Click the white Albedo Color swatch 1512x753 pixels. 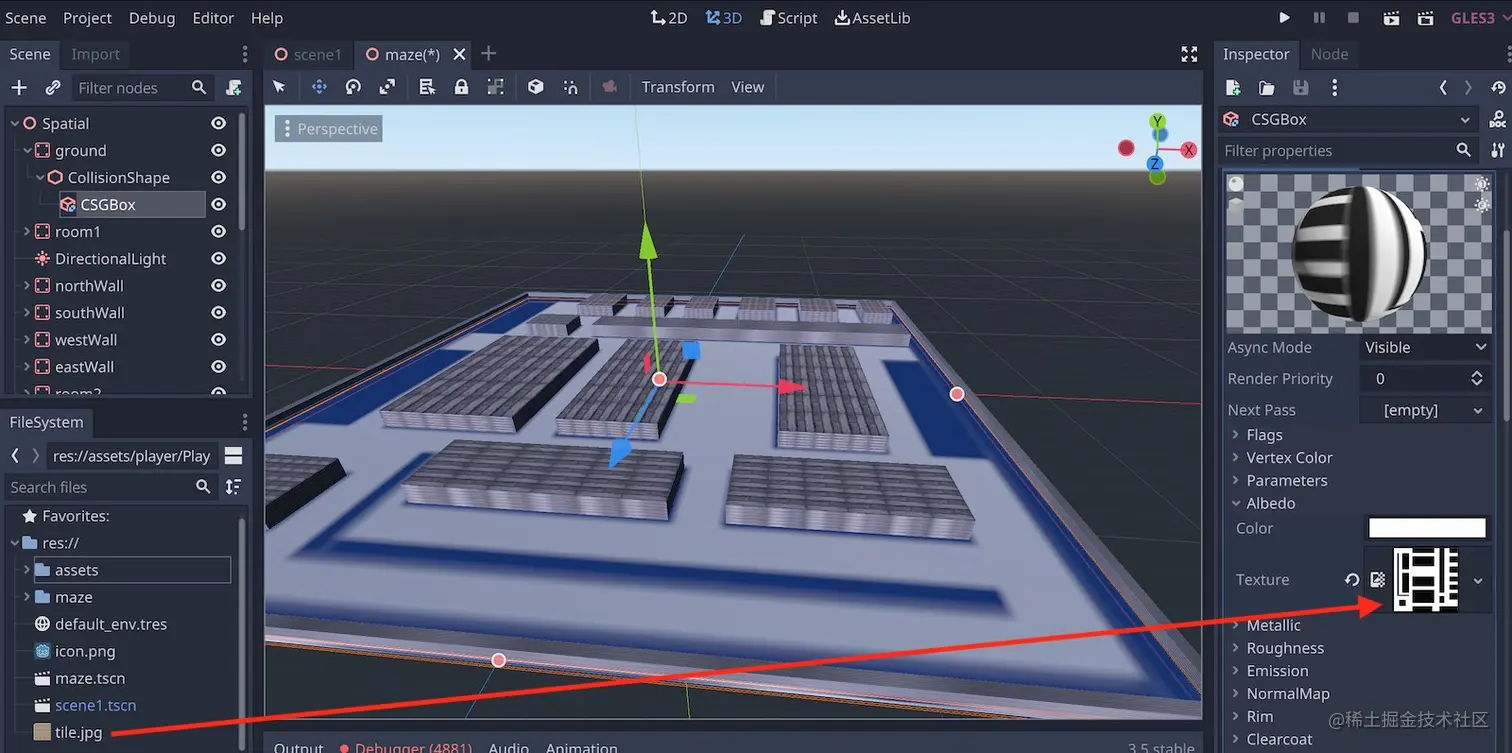pyautogui.click(x=1427, y=528)
